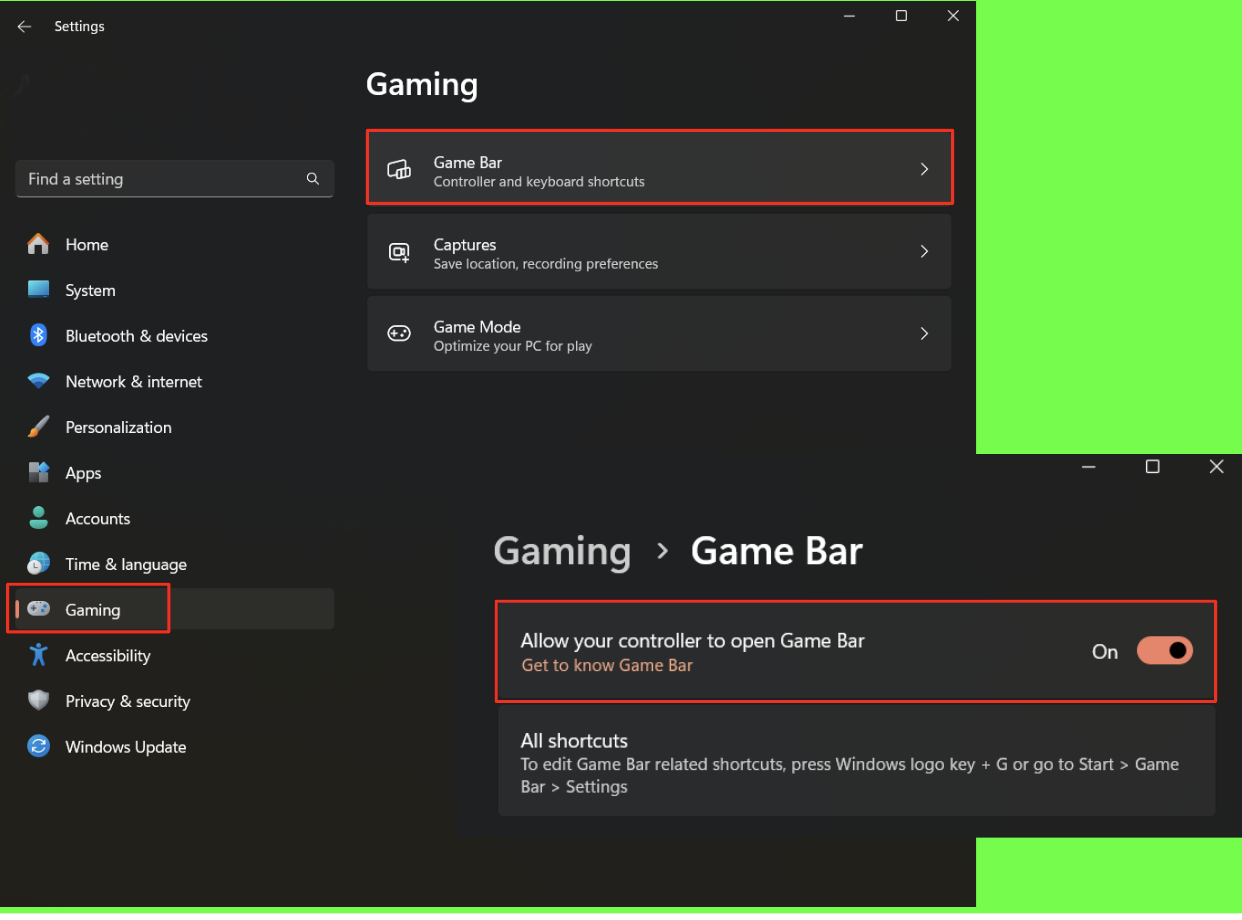Click the Windows Update refresh icon
The width and height of the screenshot is (1242, 920).
pyautogui.click(x=38, y=747)
